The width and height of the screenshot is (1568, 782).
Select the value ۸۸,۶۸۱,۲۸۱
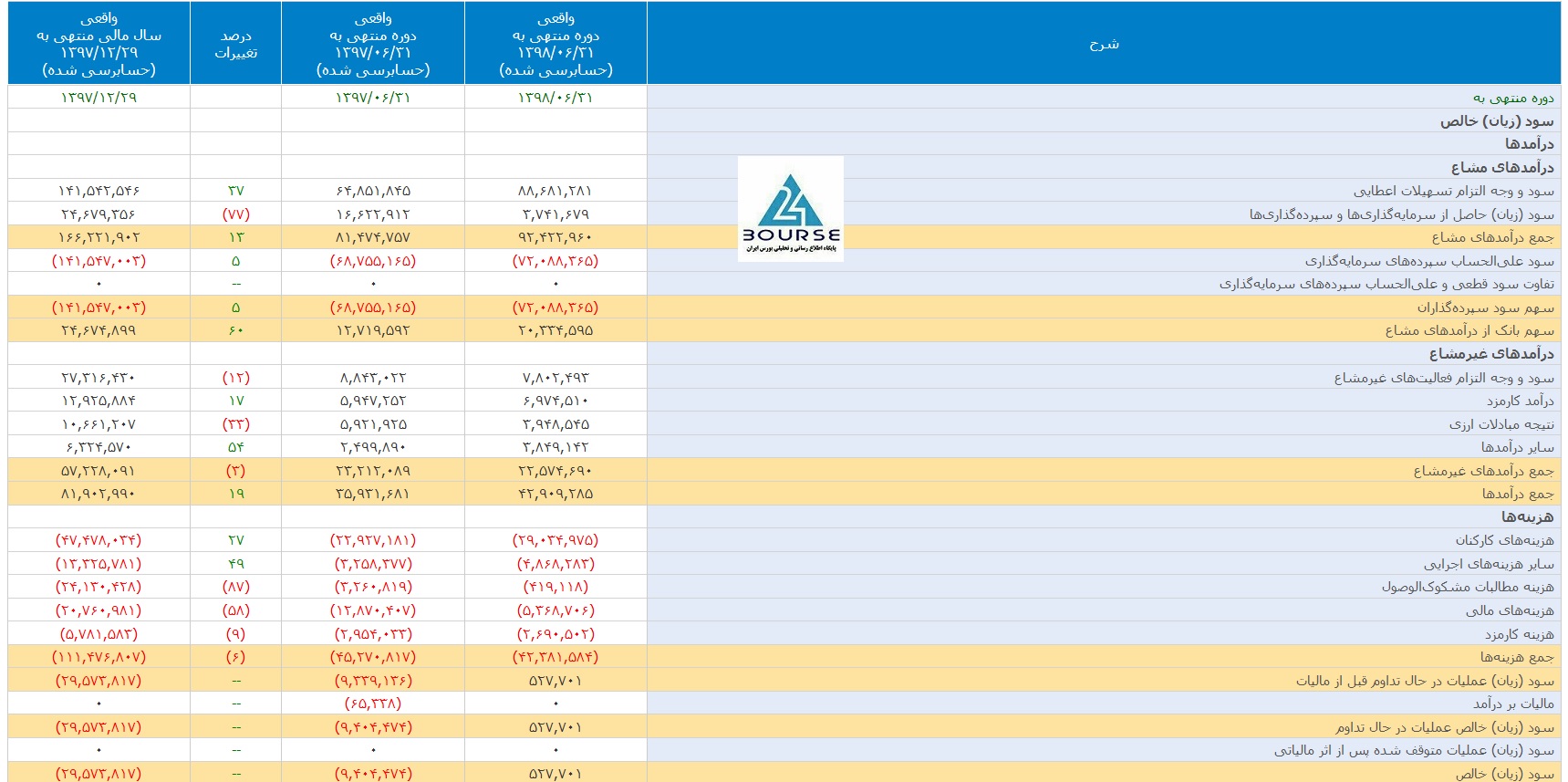556,191
